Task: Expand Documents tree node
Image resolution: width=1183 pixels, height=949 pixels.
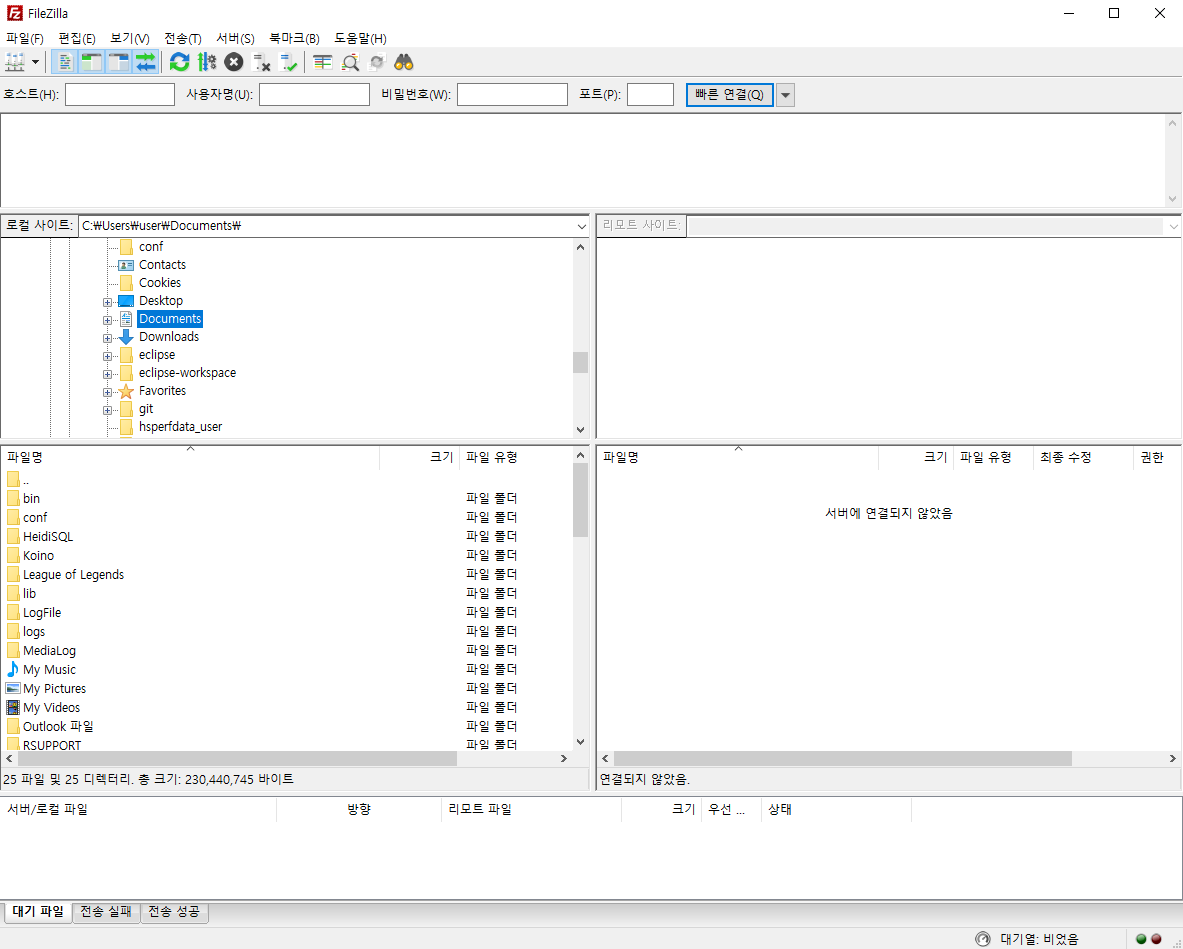Action: tap(107, 320)
